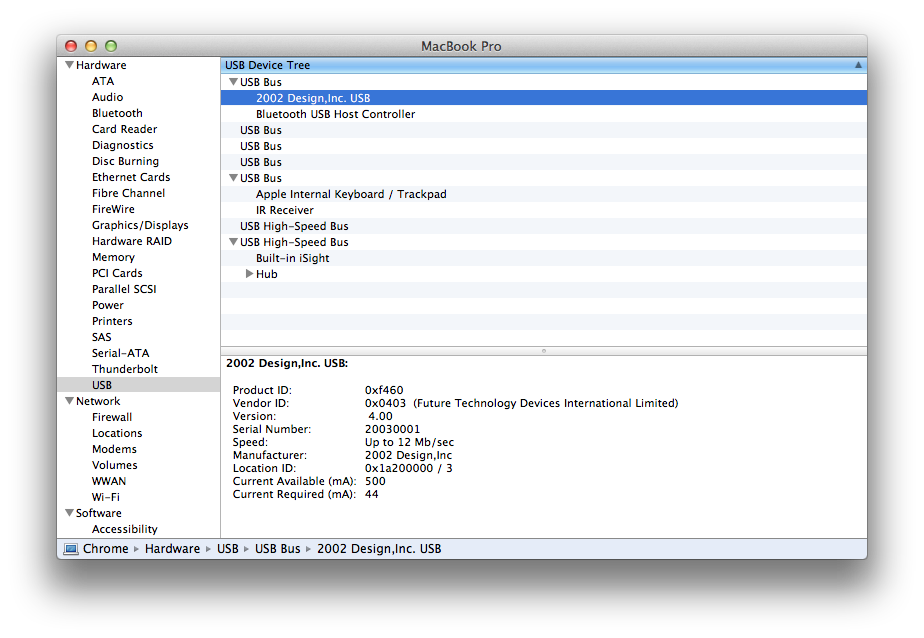This screenshot has height=638, width=924.
Task: Open the Memory hardware category
Action: tap(113, 257)
